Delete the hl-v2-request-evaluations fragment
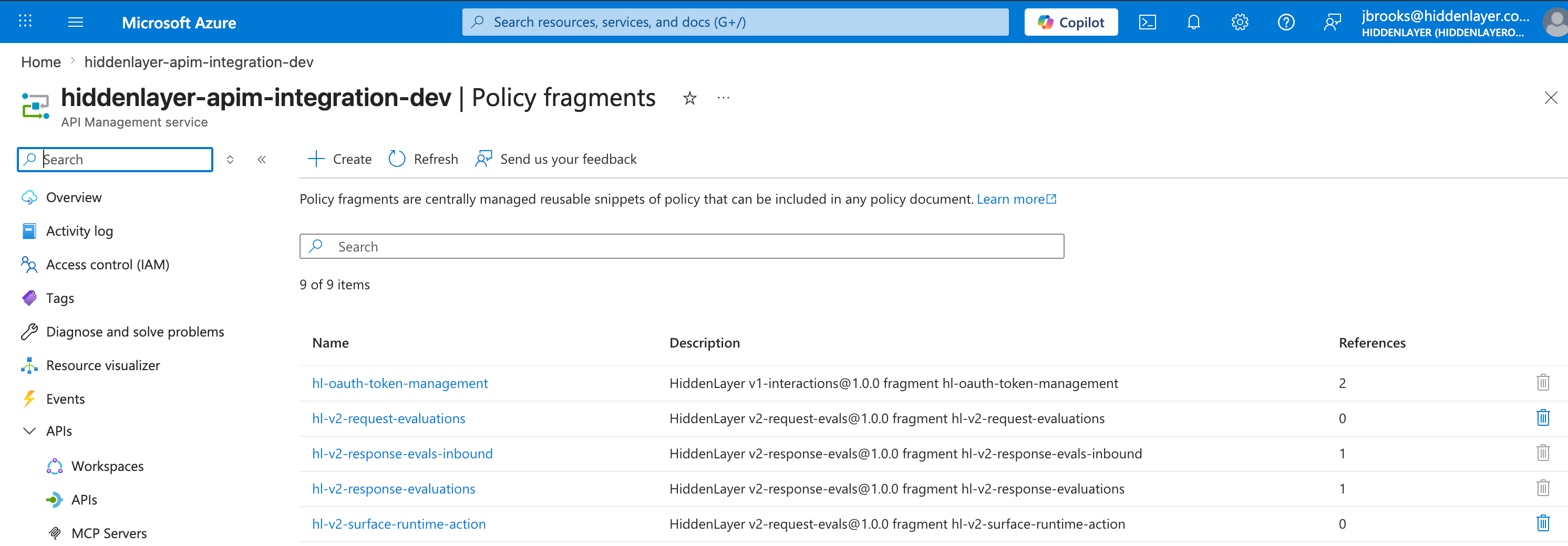 pyautogui.click(x=1543, y=418)
